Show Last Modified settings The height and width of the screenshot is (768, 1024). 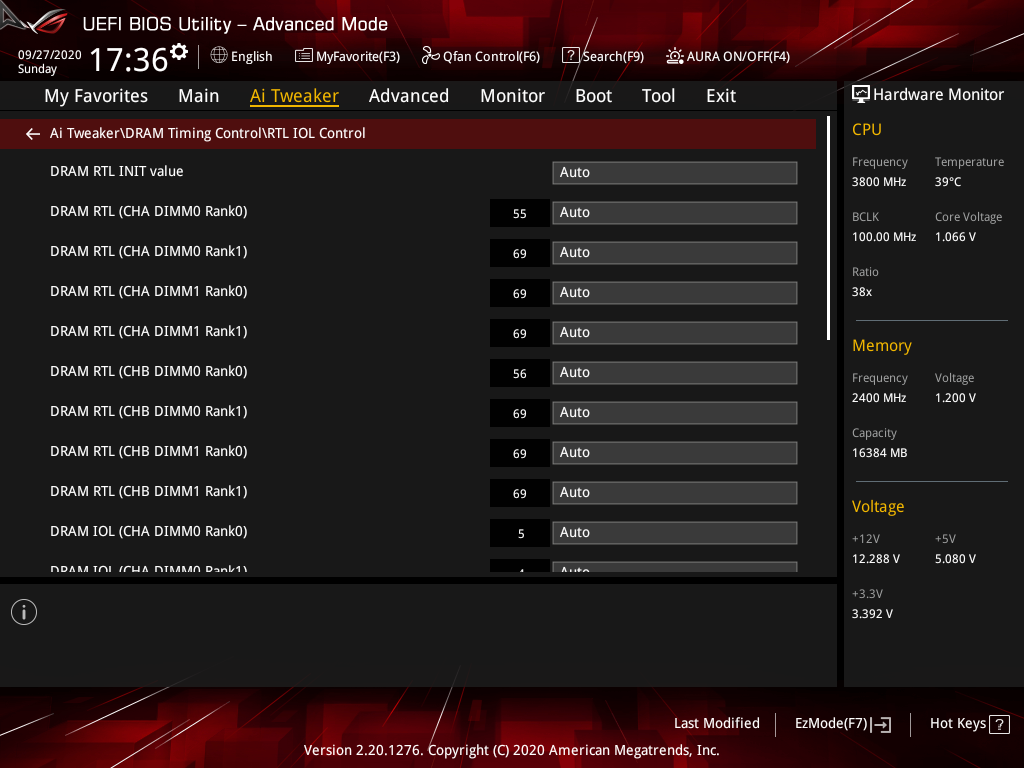(716, 723)
